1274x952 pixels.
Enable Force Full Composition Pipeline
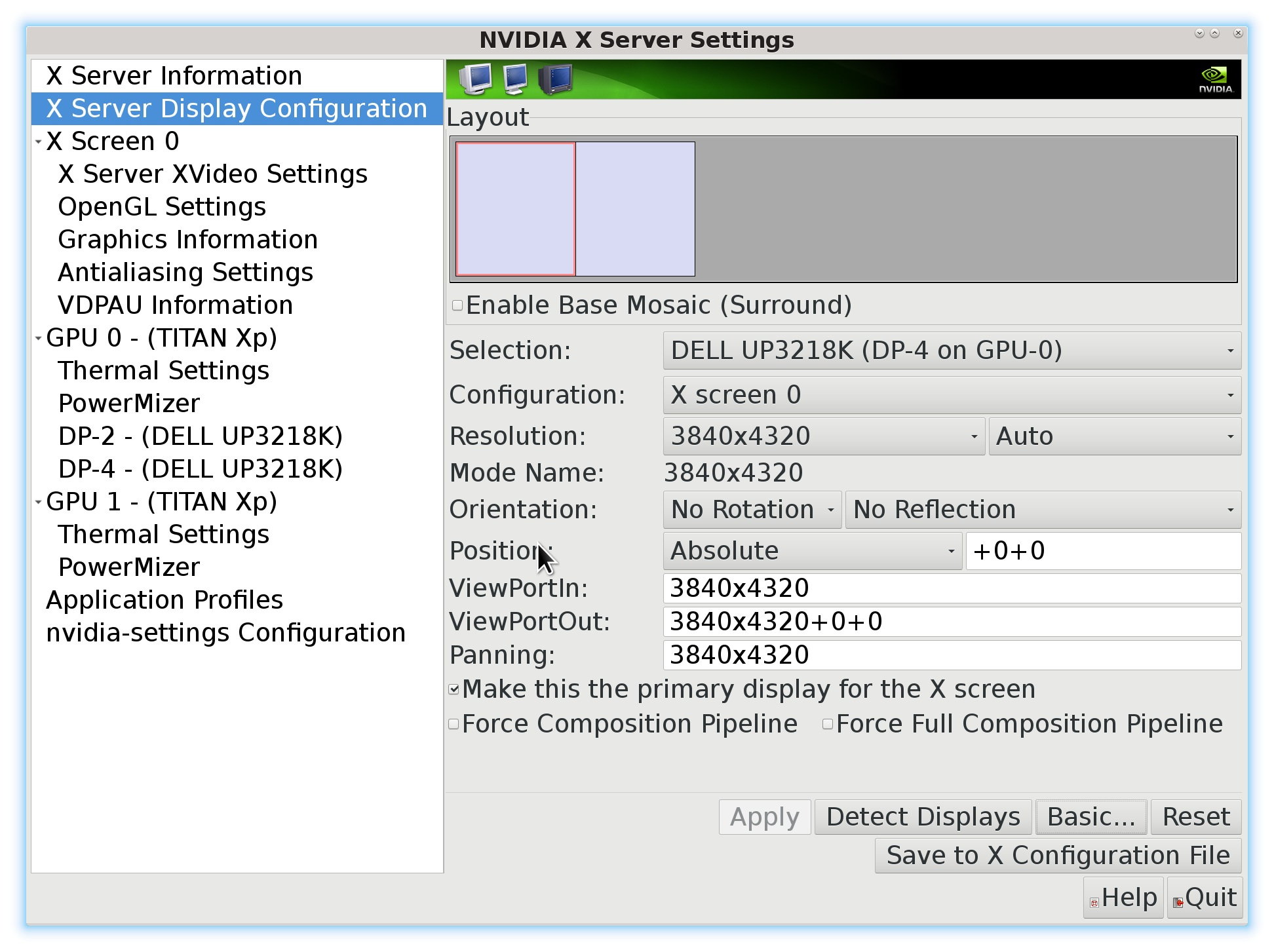coord(828,724)
